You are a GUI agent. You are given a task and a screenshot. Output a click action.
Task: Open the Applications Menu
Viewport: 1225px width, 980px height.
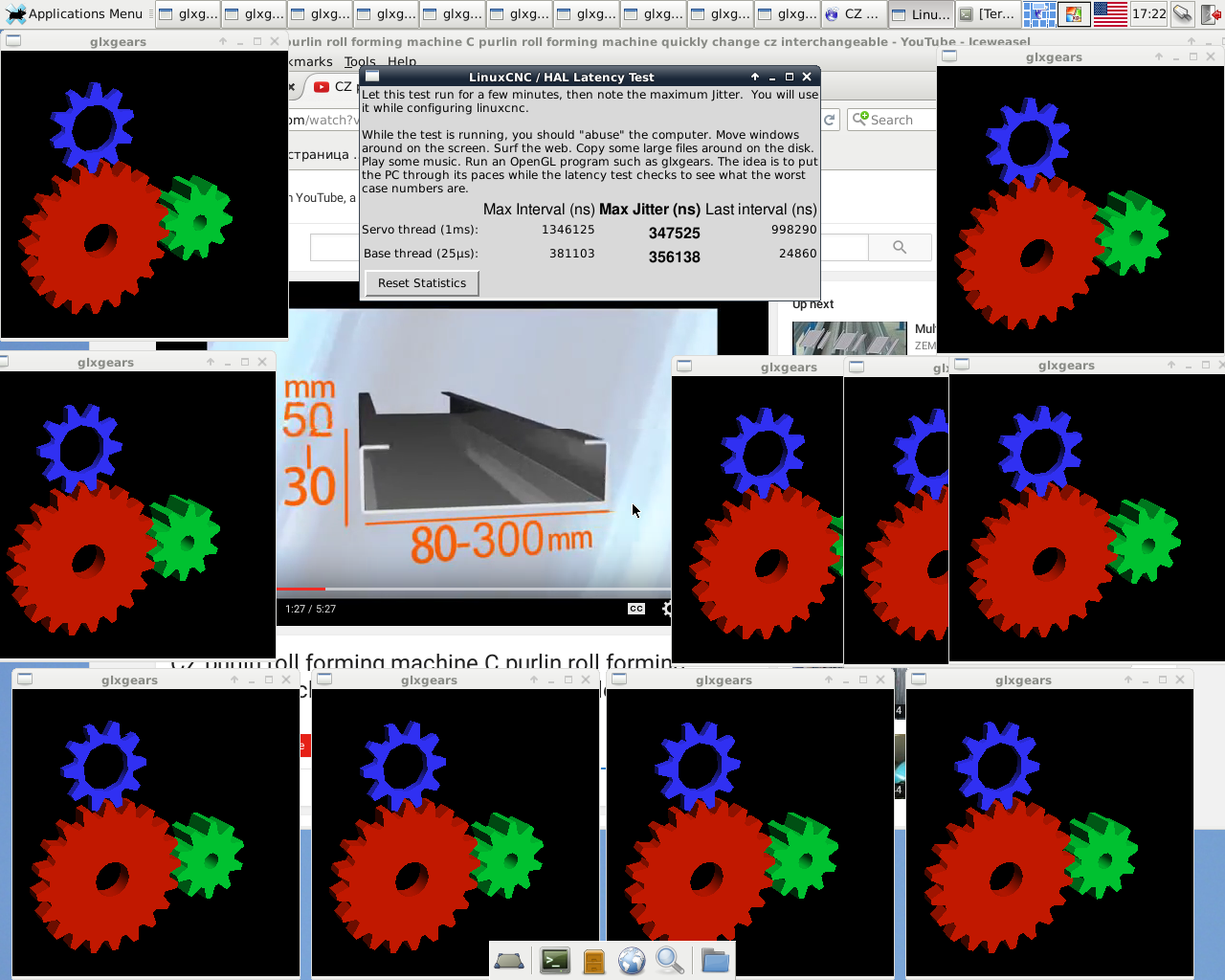(x=75, y=13)
